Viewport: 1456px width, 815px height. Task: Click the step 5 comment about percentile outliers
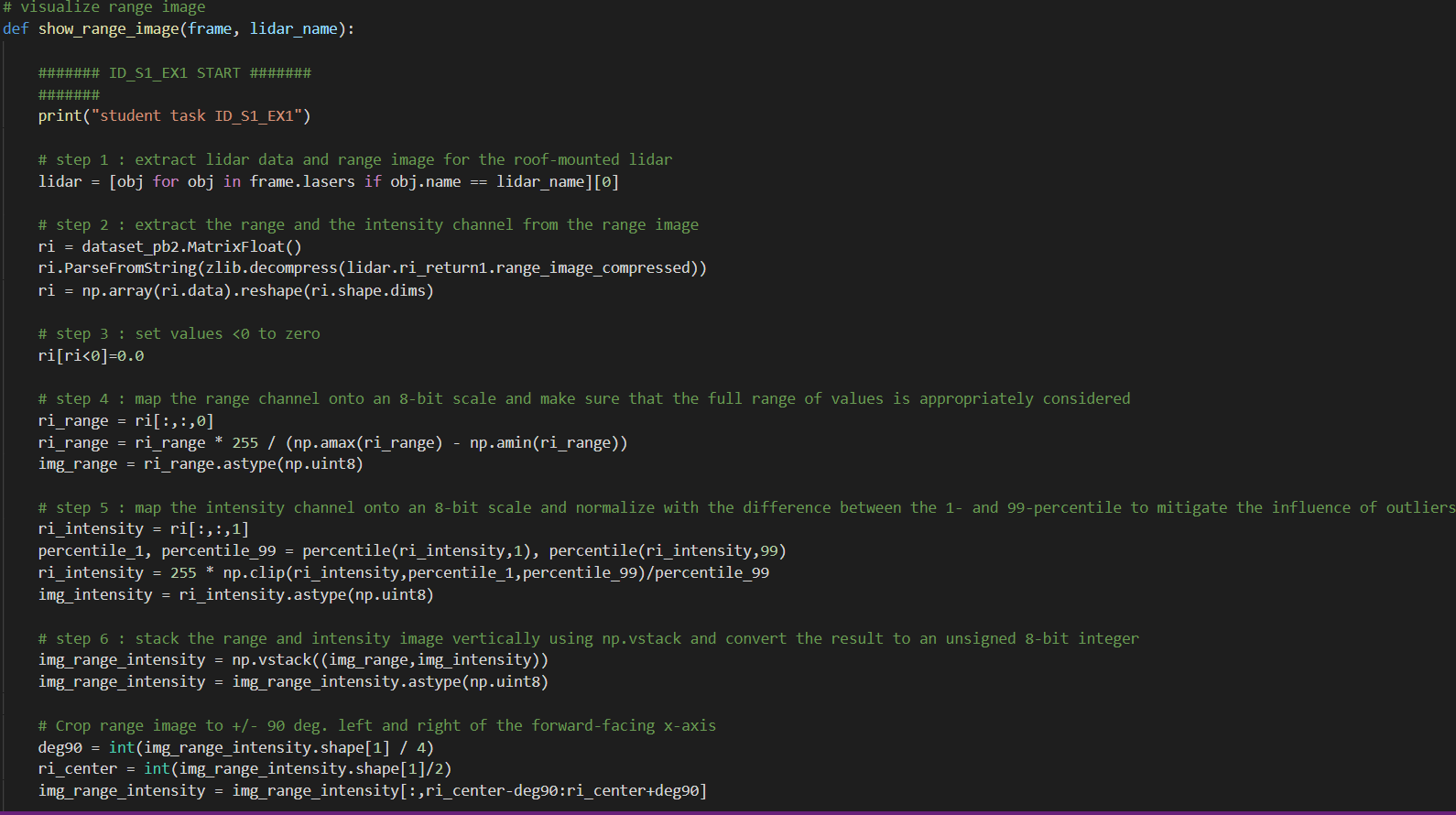click(746, 508)
